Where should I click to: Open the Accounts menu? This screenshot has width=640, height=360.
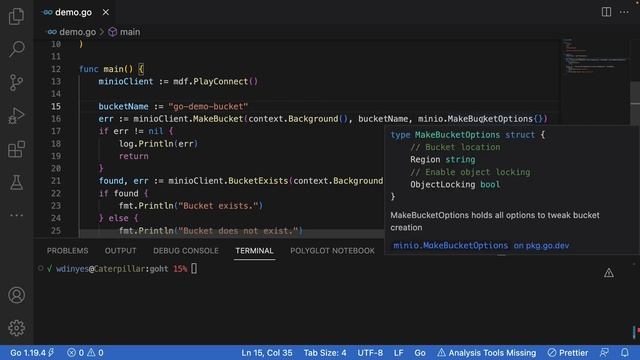point(16,295)
